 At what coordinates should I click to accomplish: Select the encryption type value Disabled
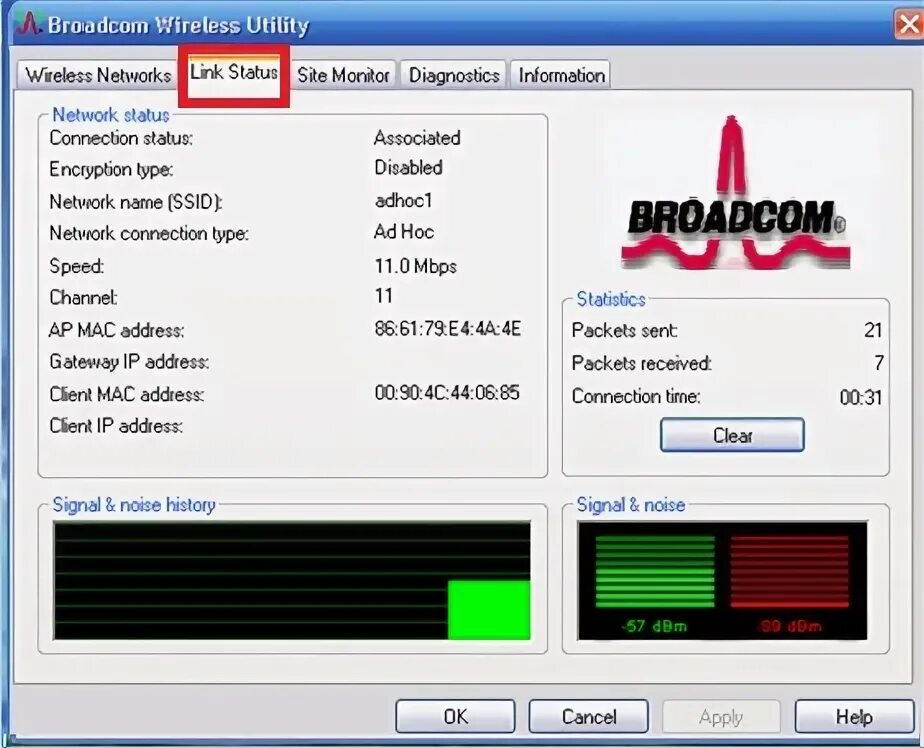tap(408, 167)
